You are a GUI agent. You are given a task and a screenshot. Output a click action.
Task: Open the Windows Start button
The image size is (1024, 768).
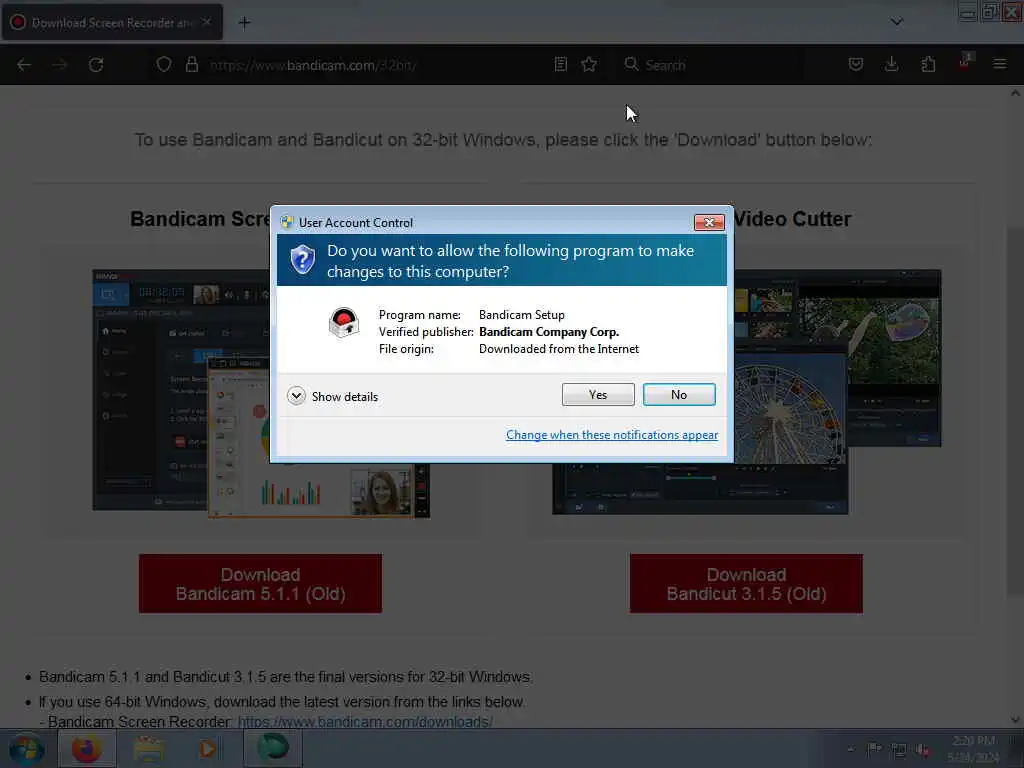(x=26, y=749)
